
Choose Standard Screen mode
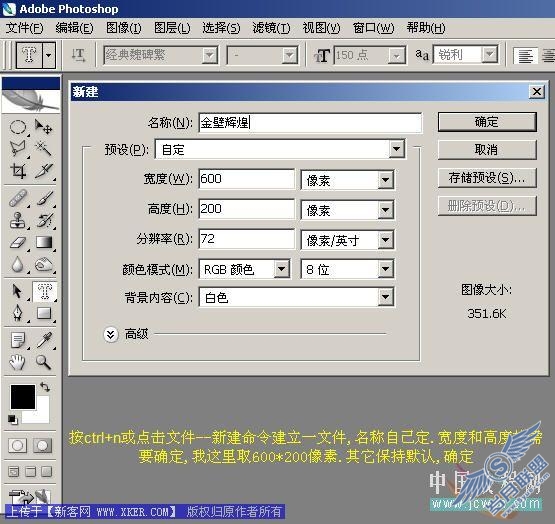14,472
